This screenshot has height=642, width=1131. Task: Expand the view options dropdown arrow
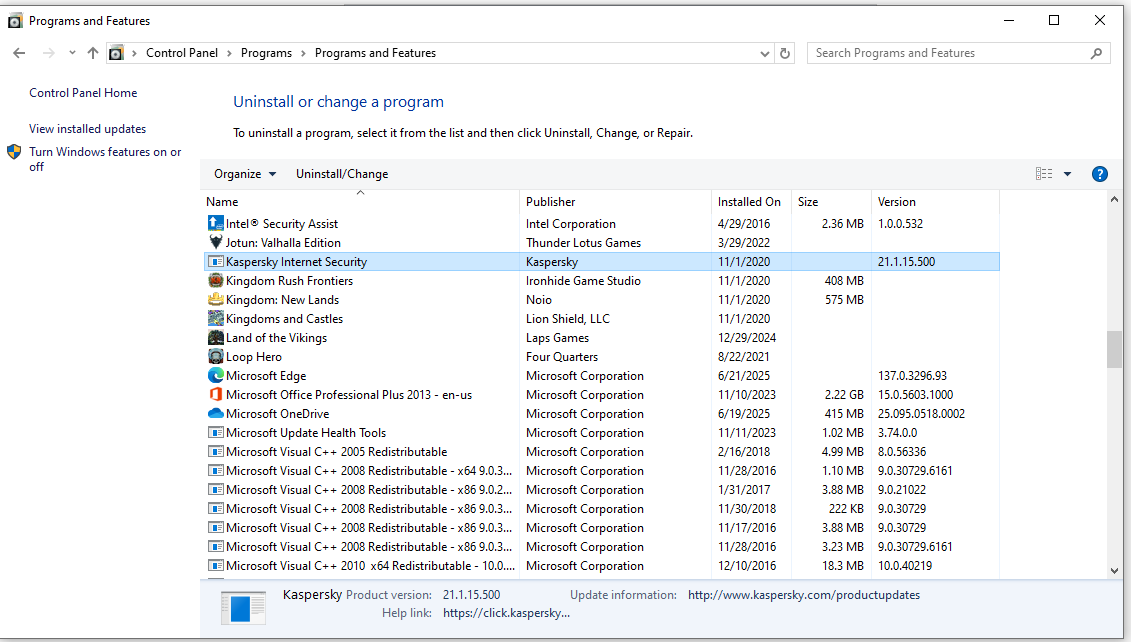coord(1068,174)
